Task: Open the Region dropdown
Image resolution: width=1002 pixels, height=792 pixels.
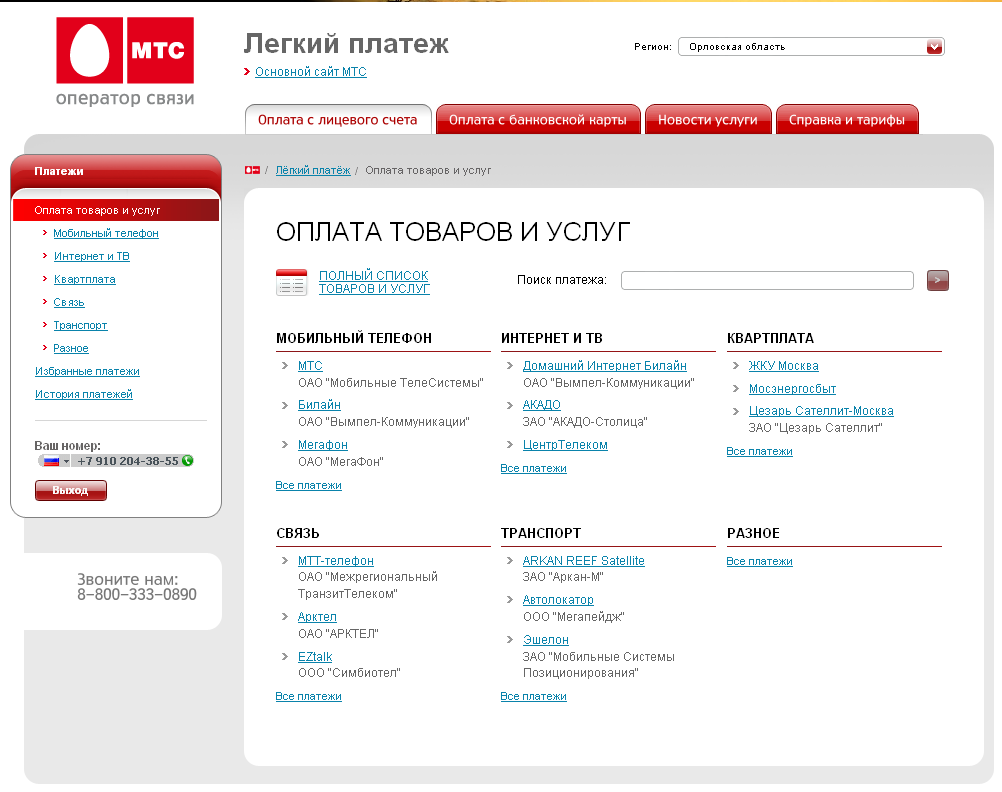Action: 810,46
